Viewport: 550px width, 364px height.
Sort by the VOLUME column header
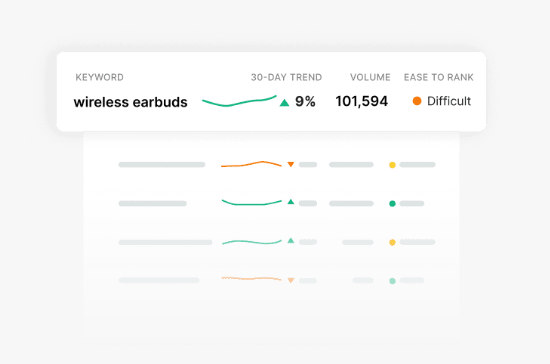pos(370,77)
